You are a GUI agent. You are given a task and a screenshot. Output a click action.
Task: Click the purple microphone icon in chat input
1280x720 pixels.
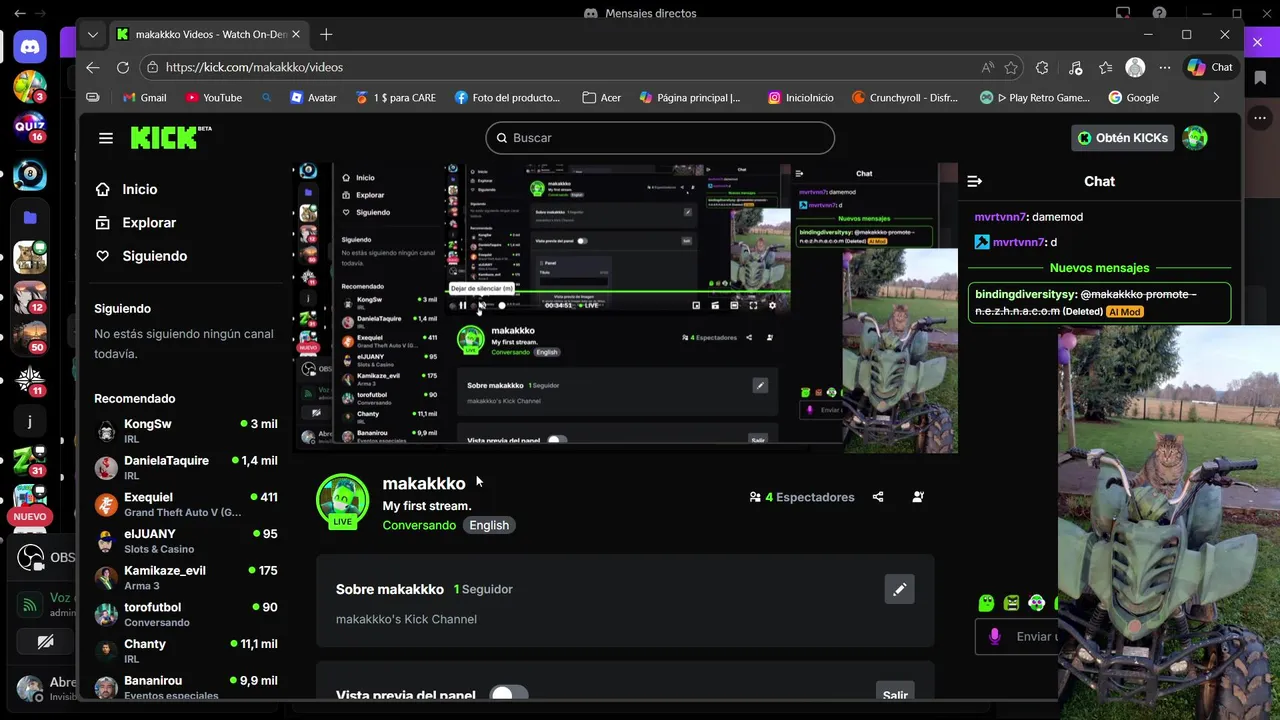tap(994, 636)
